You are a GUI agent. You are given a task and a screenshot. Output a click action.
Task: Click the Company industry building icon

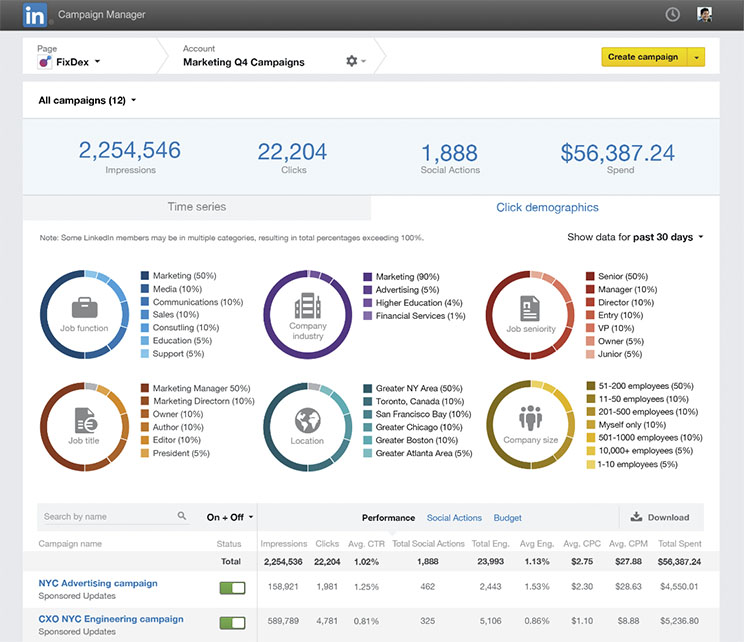tap(307, 306)
